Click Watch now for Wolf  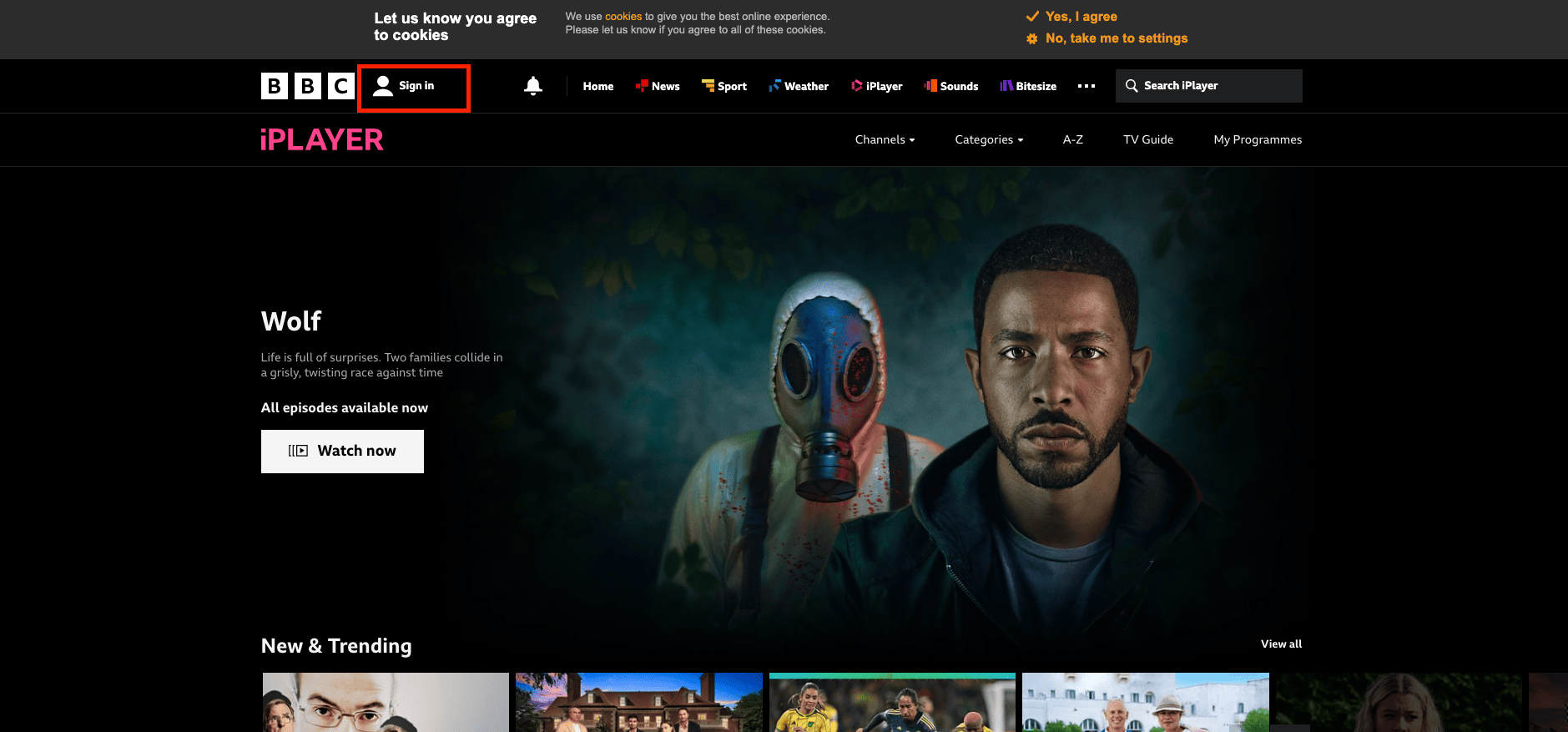[342, 452]
